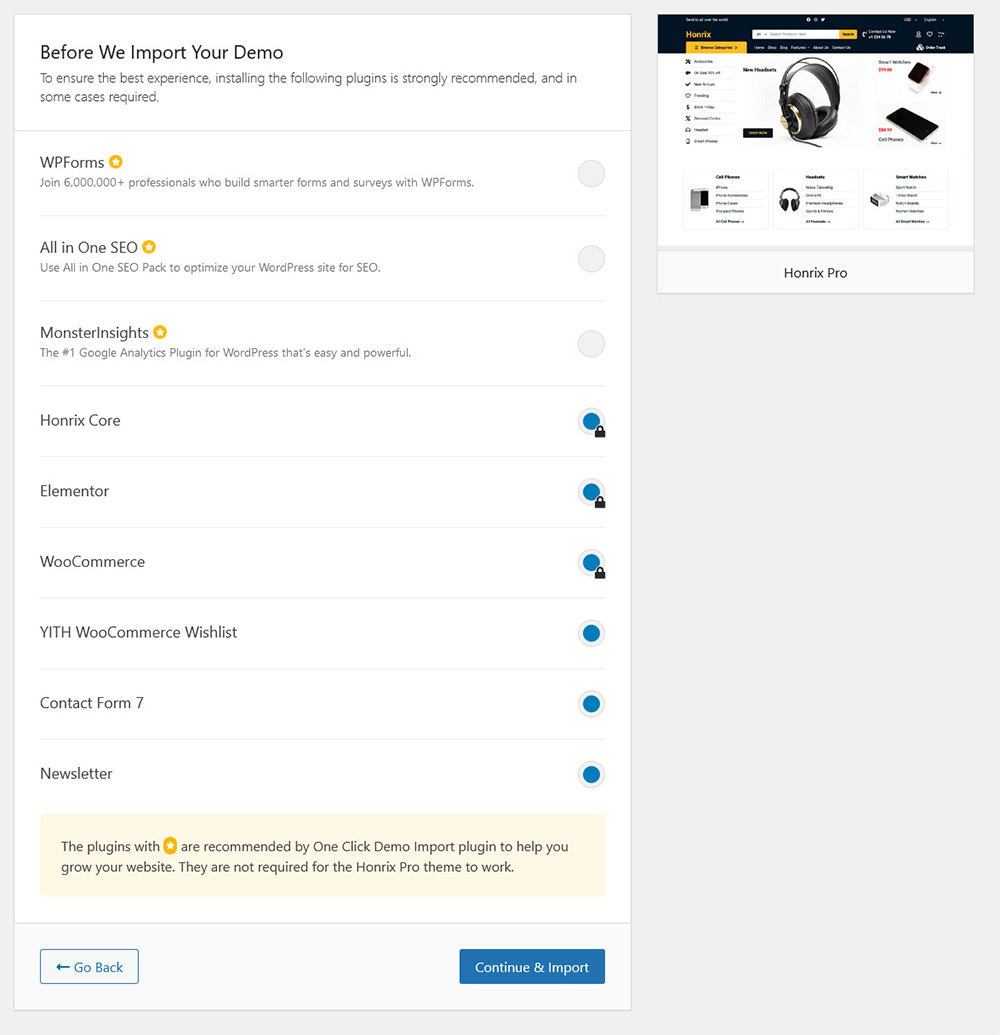1000x1035 pixels.
Task: Click the star badge beside All in One SEO
Action: pyautogui.click(x=149, y=247)
